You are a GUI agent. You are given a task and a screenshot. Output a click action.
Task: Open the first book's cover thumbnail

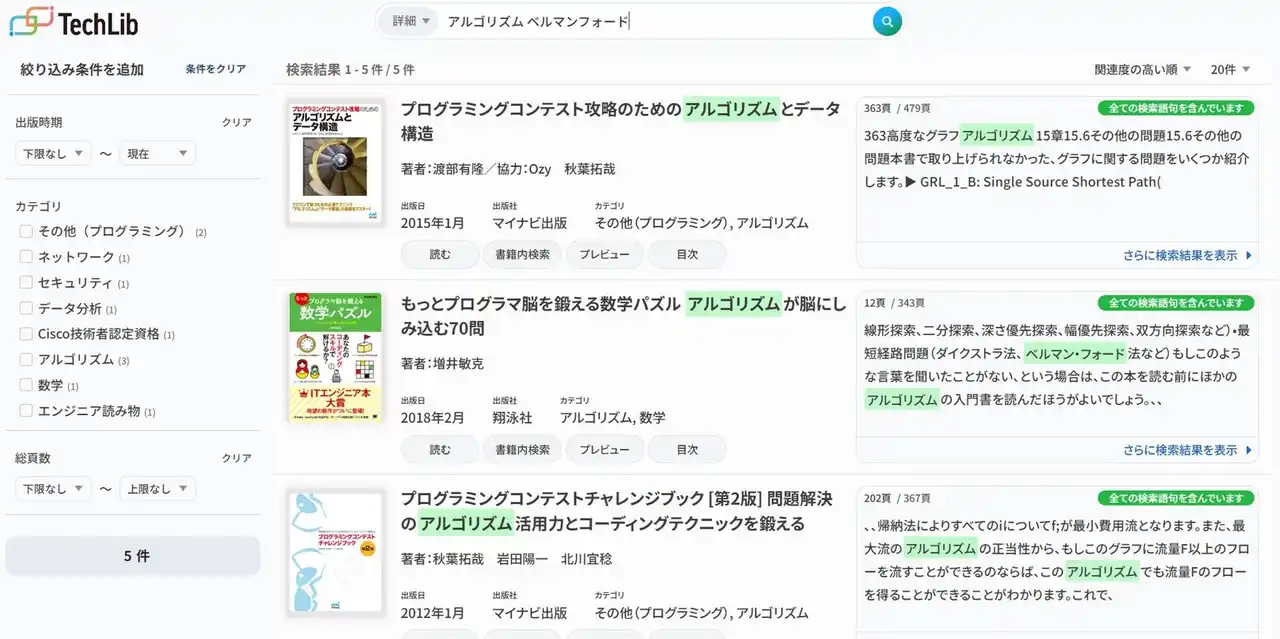tap(335, 161)
